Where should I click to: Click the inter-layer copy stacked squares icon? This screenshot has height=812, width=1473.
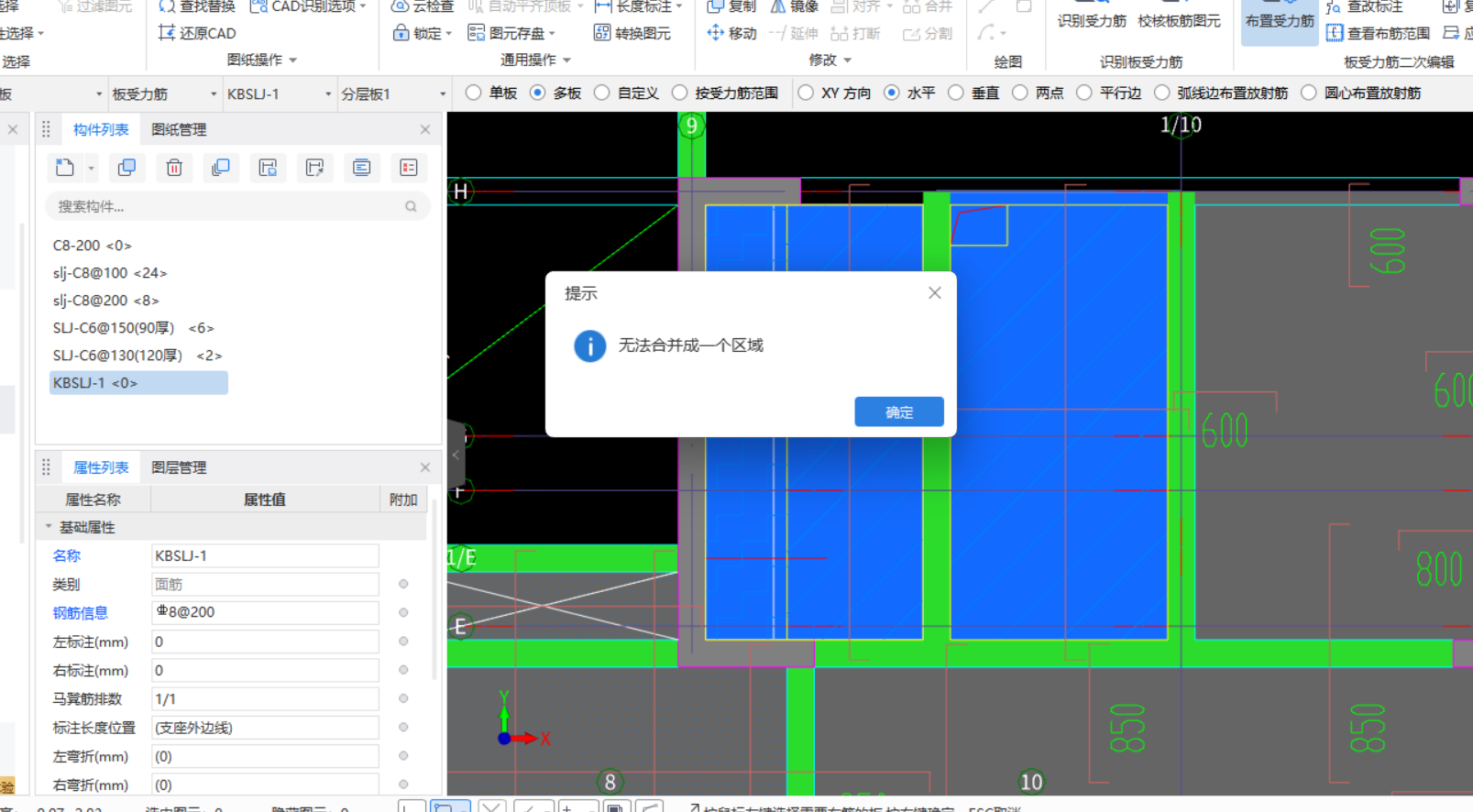pos(221,168)
